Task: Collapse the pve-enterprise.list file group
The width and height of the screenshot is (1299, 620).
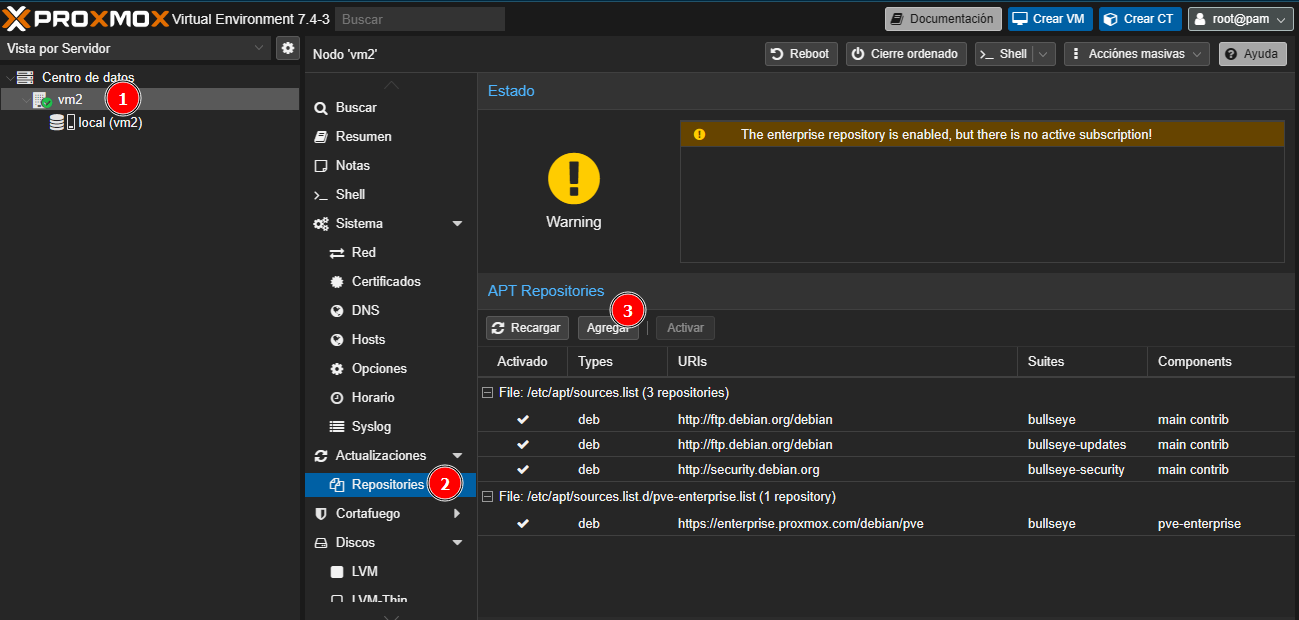Action: click(x=487, y=497)
